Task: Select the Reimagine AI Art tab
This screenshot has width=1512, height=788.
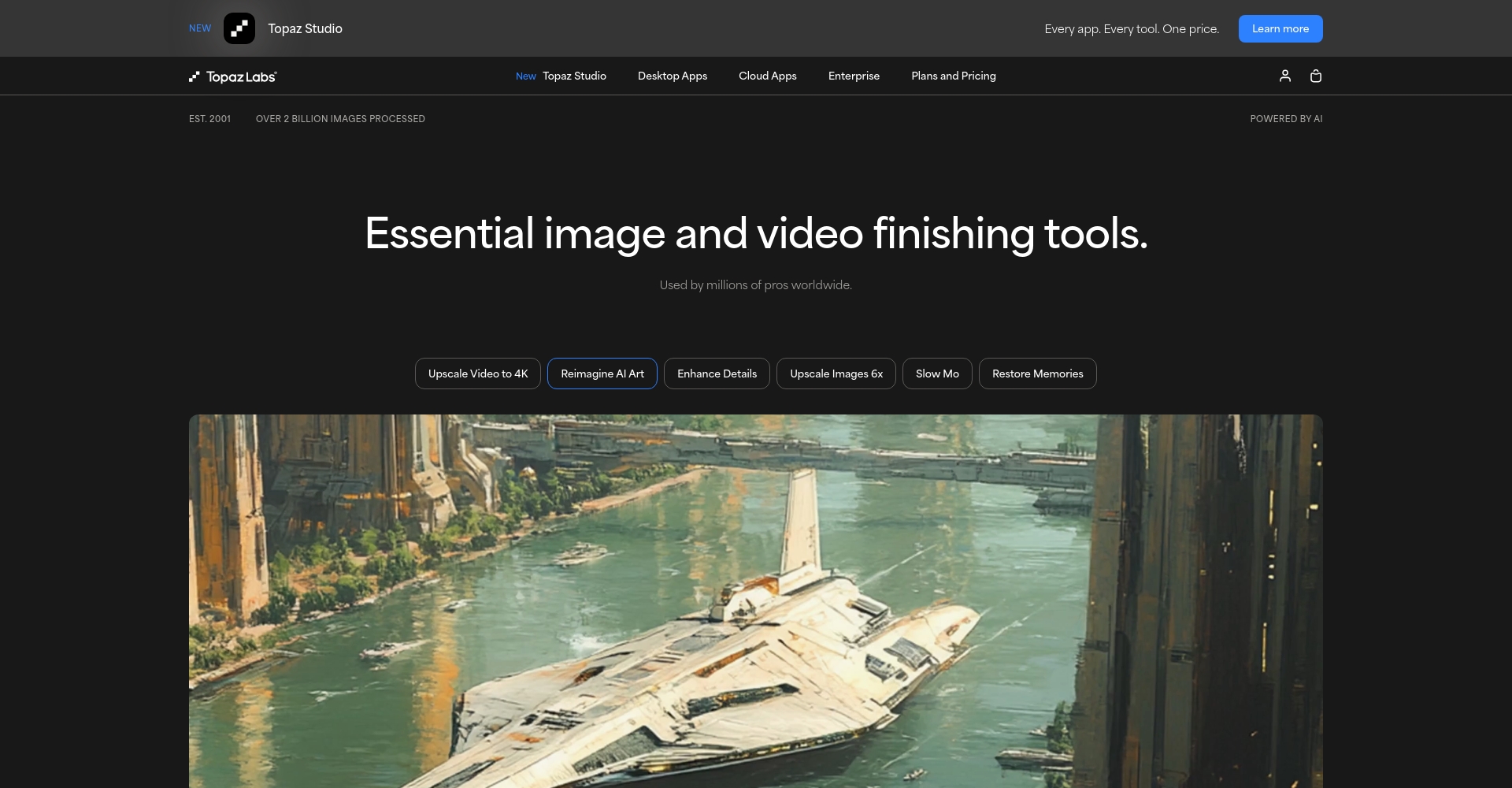Action: coord(602,374)
